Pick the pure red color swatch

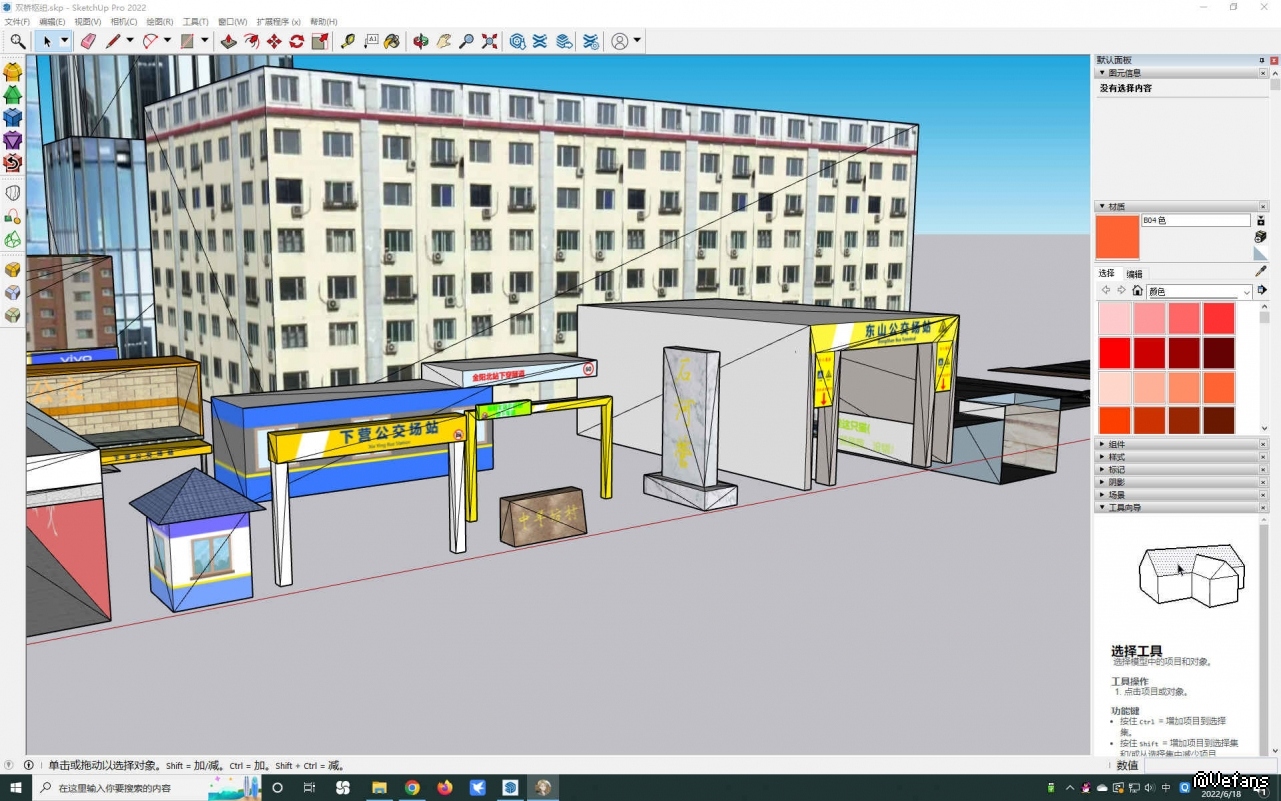1115,352
